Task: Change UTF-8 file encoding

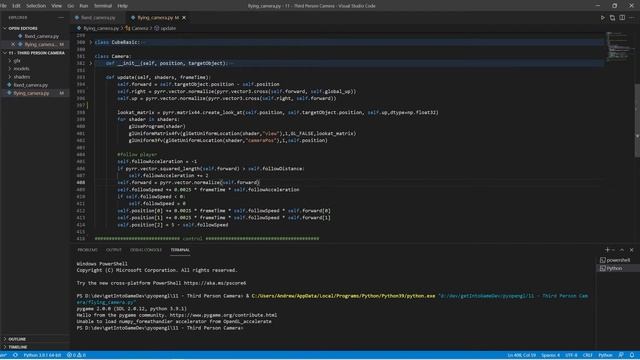Action: click(x=571, y=355)
